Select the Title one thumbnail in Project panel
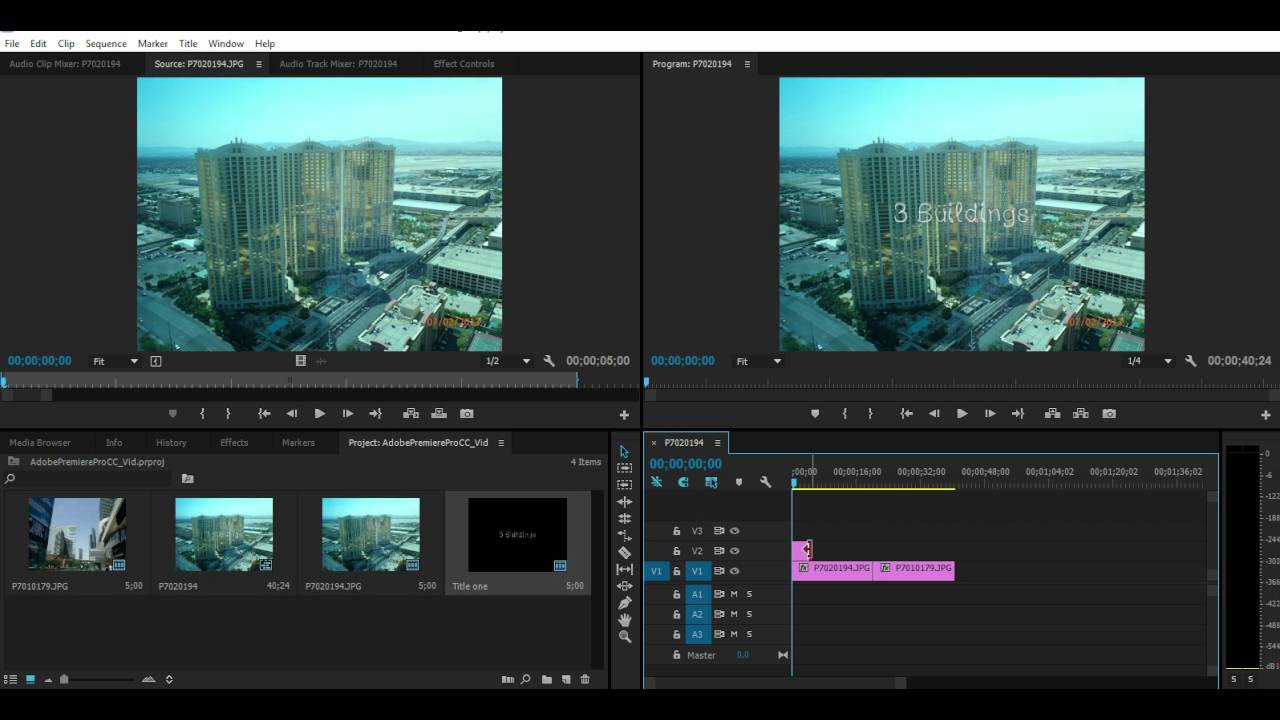The image size is (1280, 720). 518,535
